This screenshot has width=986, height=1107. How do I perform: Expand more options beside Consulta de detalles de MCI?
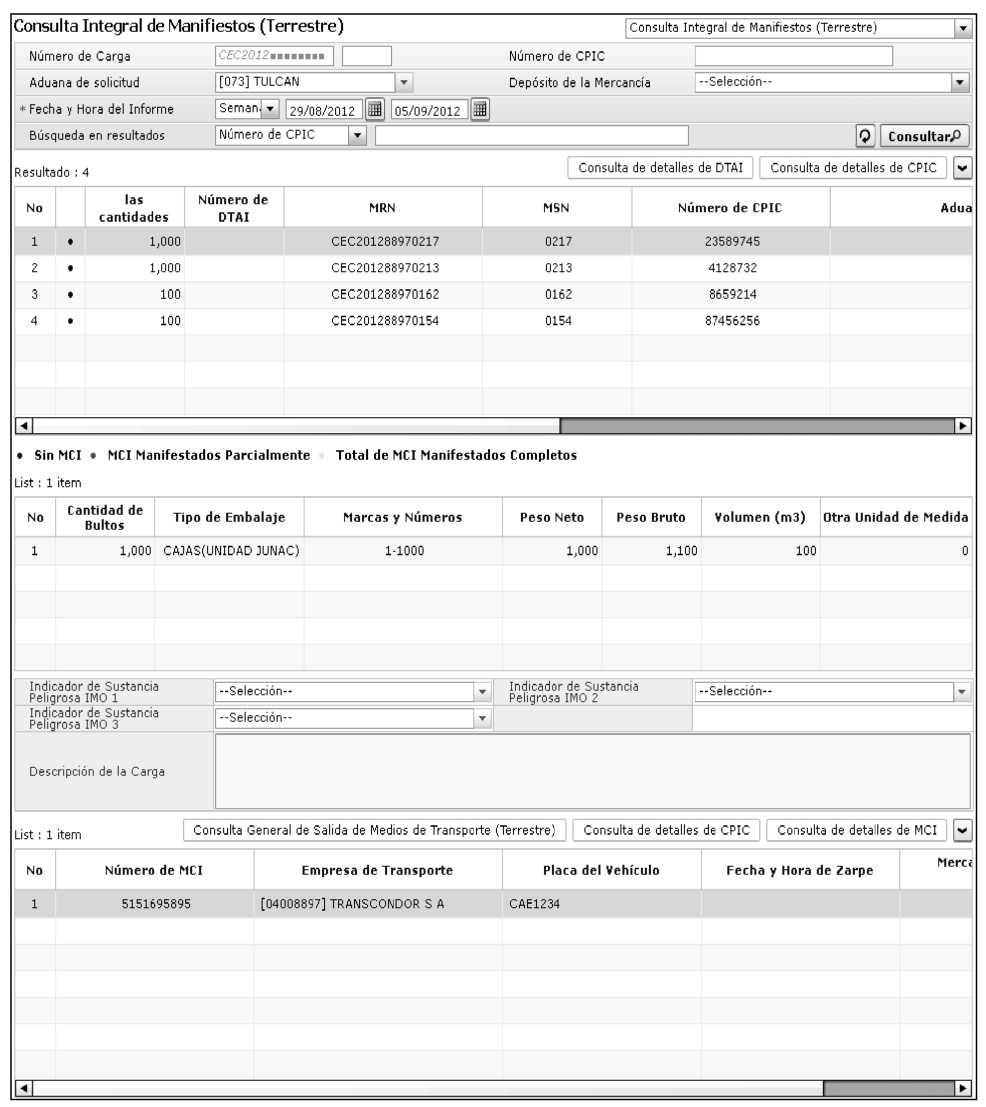click(963, 831)
